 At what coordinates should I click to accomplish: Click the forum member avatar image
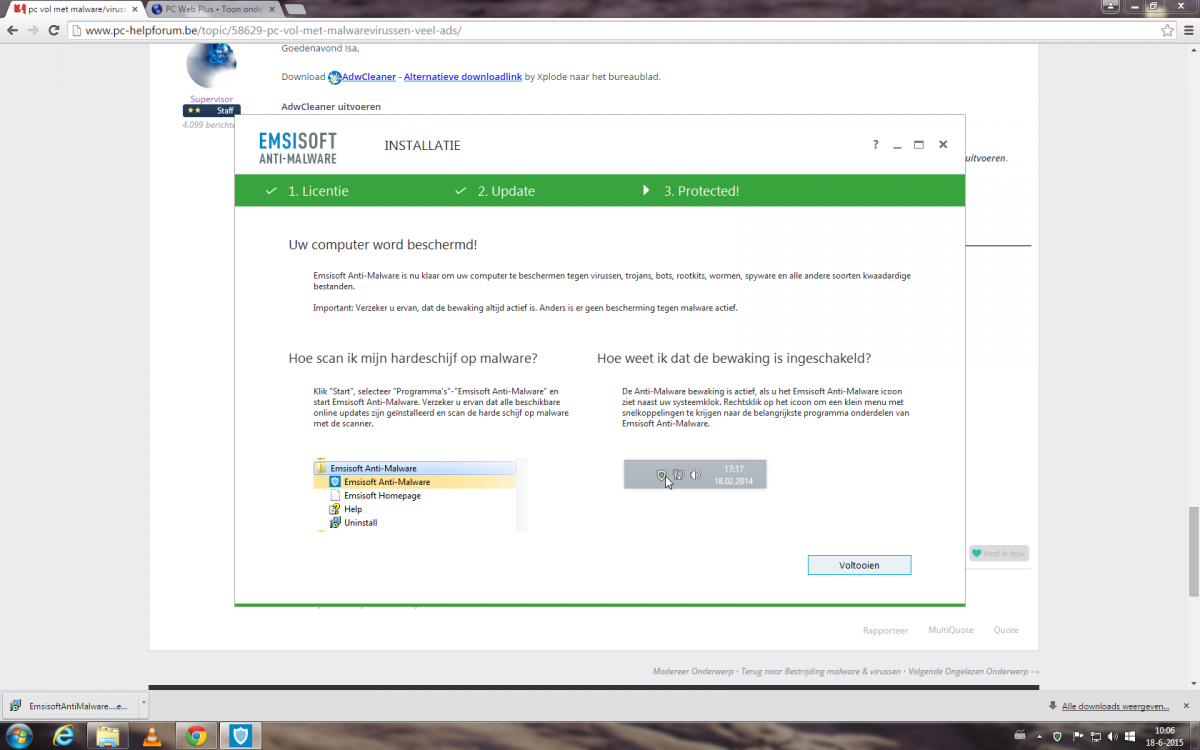pyautogui.click(x=211, y=65)
